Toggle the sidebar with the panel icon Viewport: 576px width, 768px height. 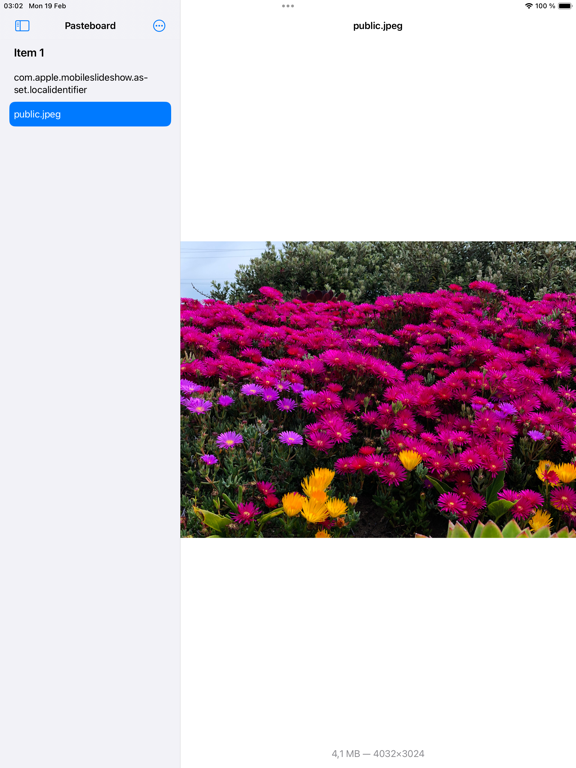[x=22, y=25]
